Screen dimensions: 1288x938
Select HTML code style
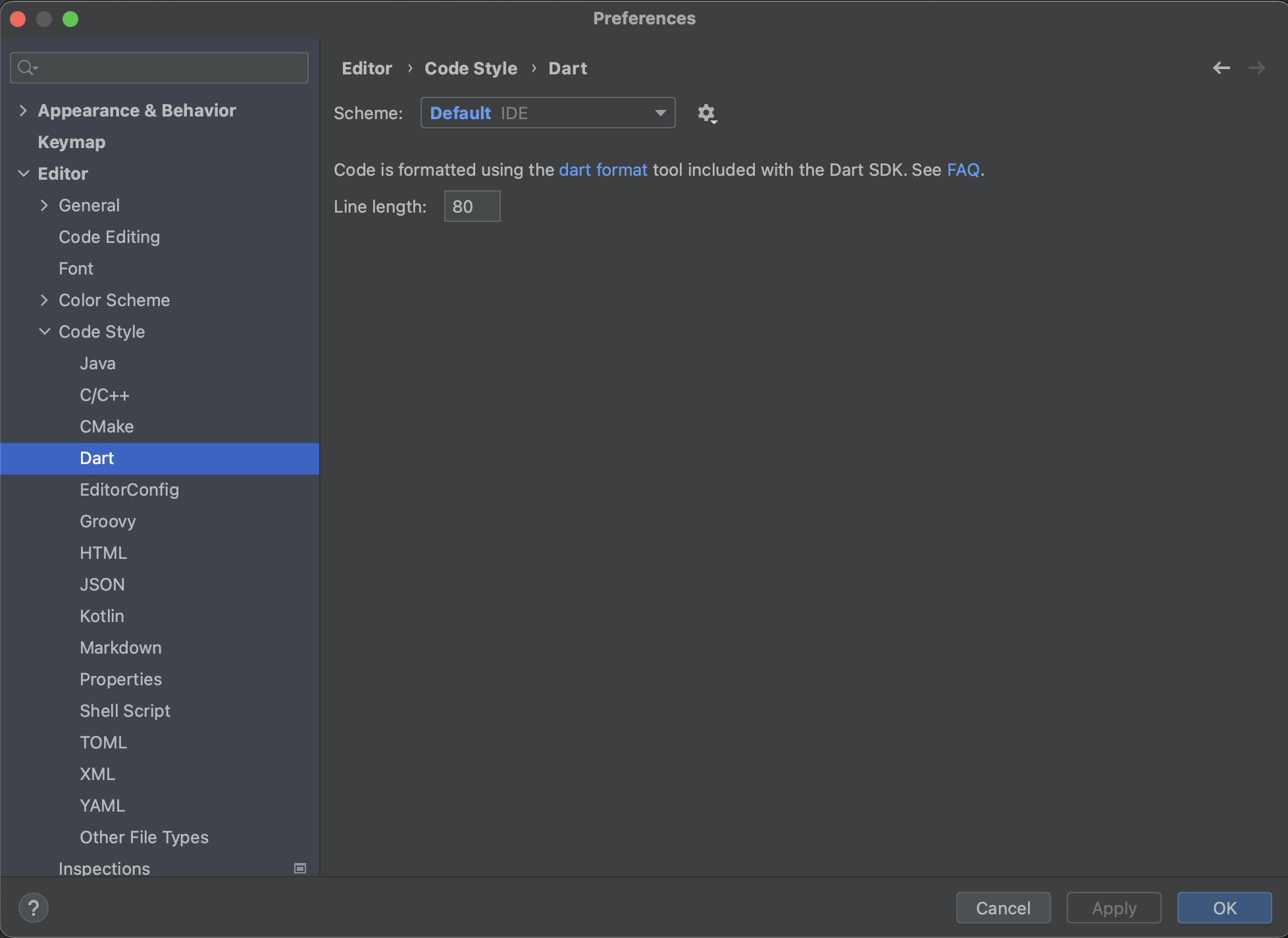coord(103,553)
